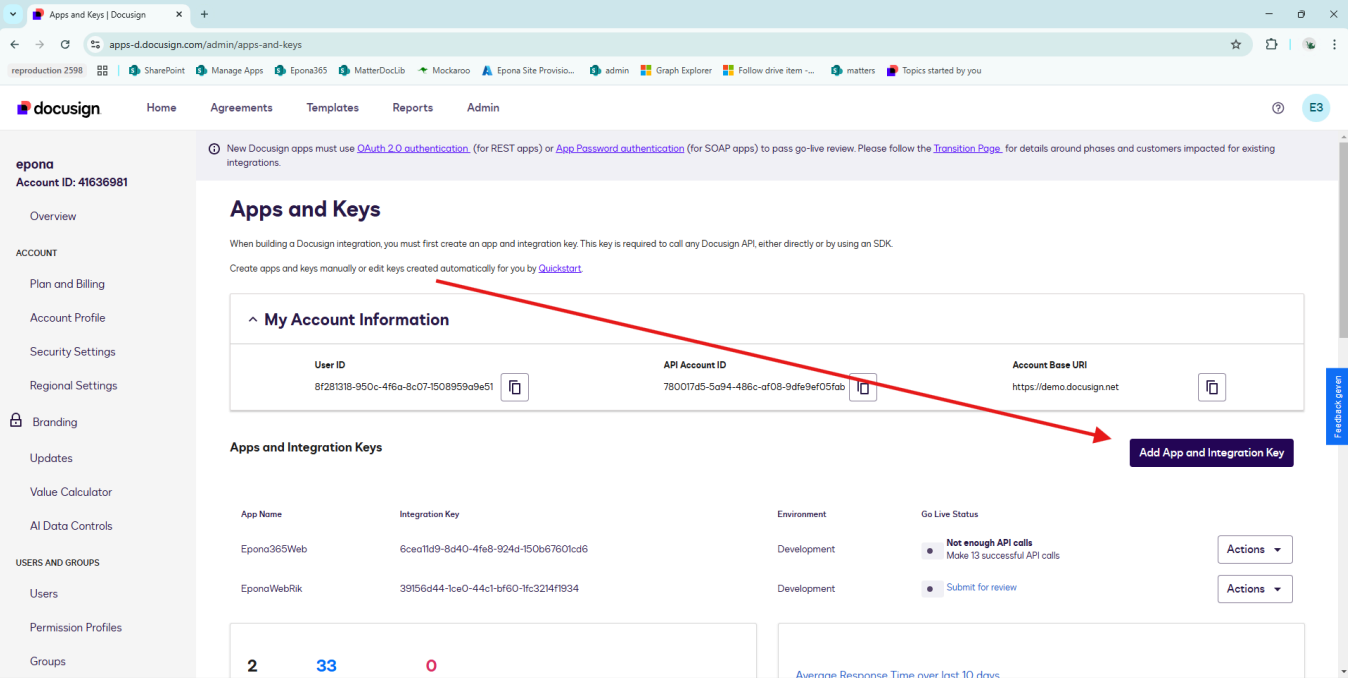1348x678 pixels.
Task: Open Regional Settings
Action: (73, 386)
